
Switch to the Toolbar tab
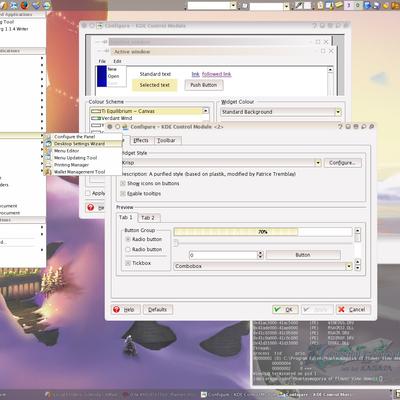point(166,140)
